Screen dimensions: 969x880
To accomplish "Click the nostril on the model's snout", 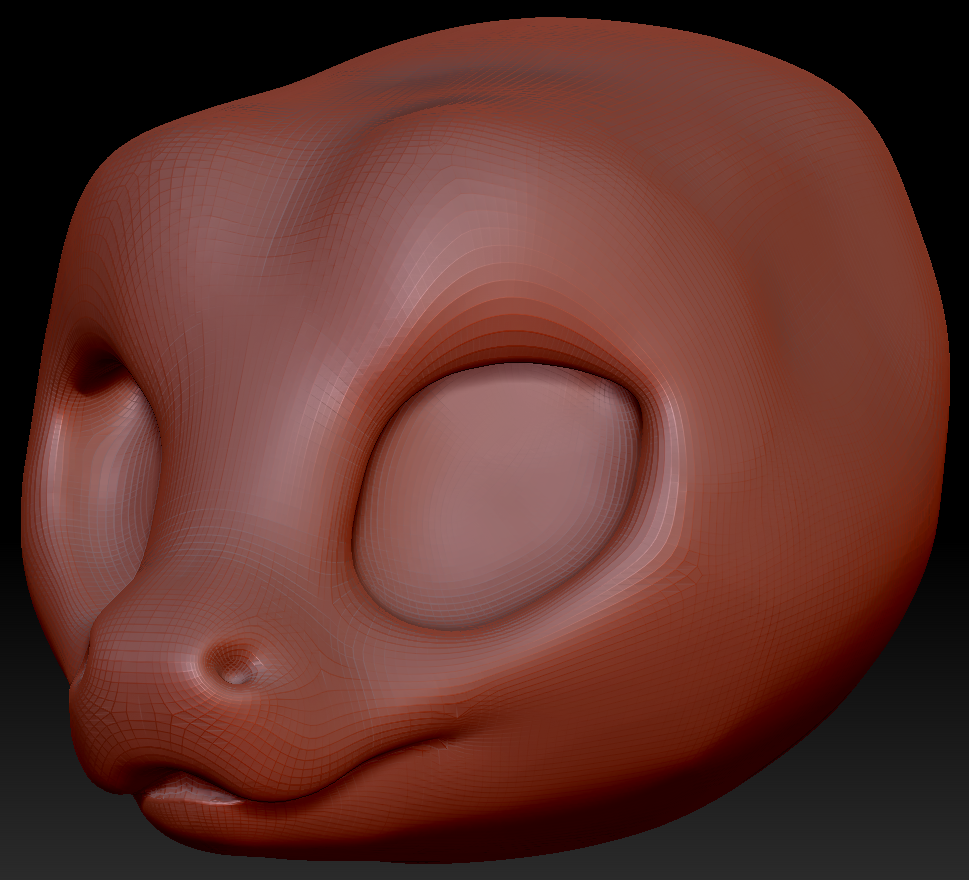I will click(235, 664).
